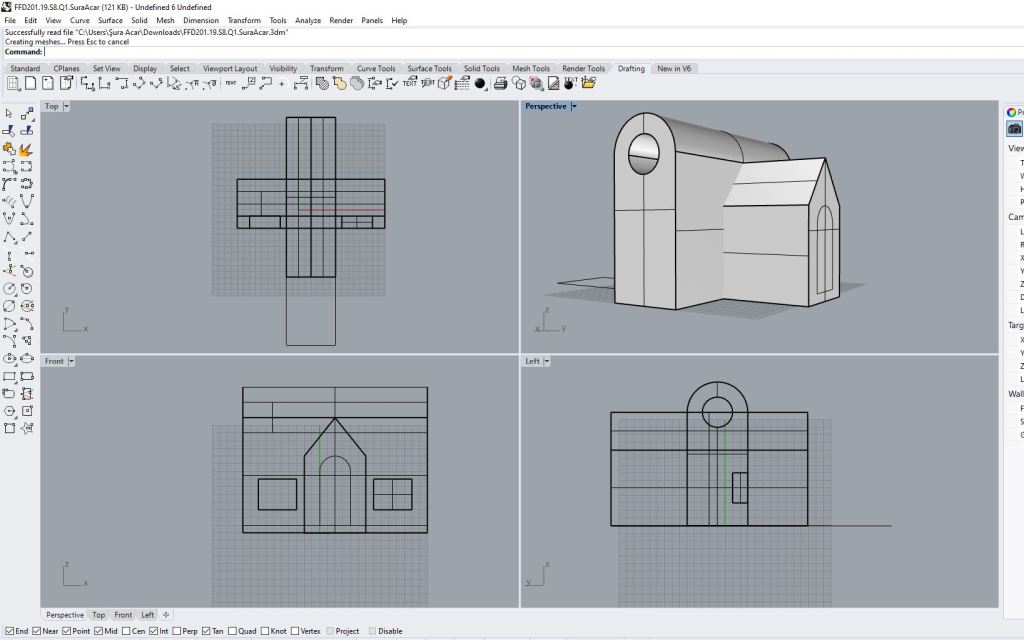Open the camera icon in right panel

pyautogui.click(x=1015, y=129)
